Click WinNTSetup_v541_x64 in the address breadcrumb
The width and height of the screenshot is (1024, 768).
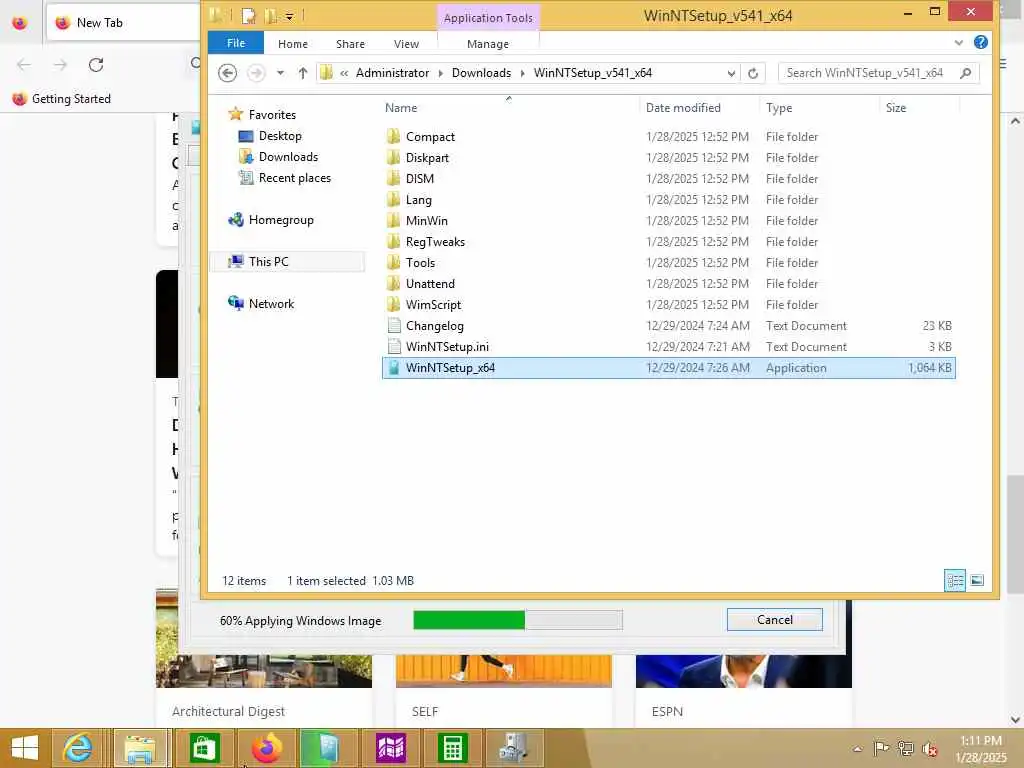point(592,72)
